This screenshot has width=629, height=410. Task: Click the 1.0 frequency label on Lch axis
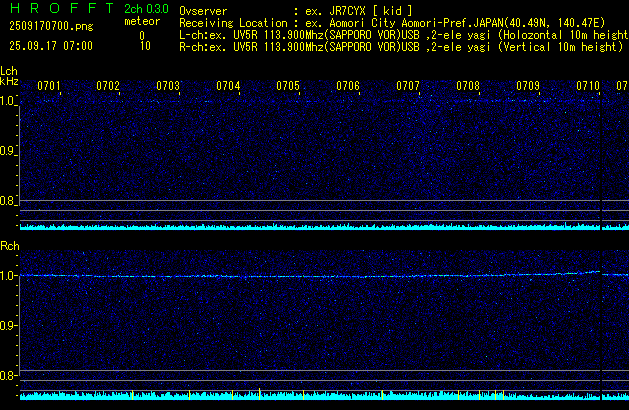(x=8, y=101)
